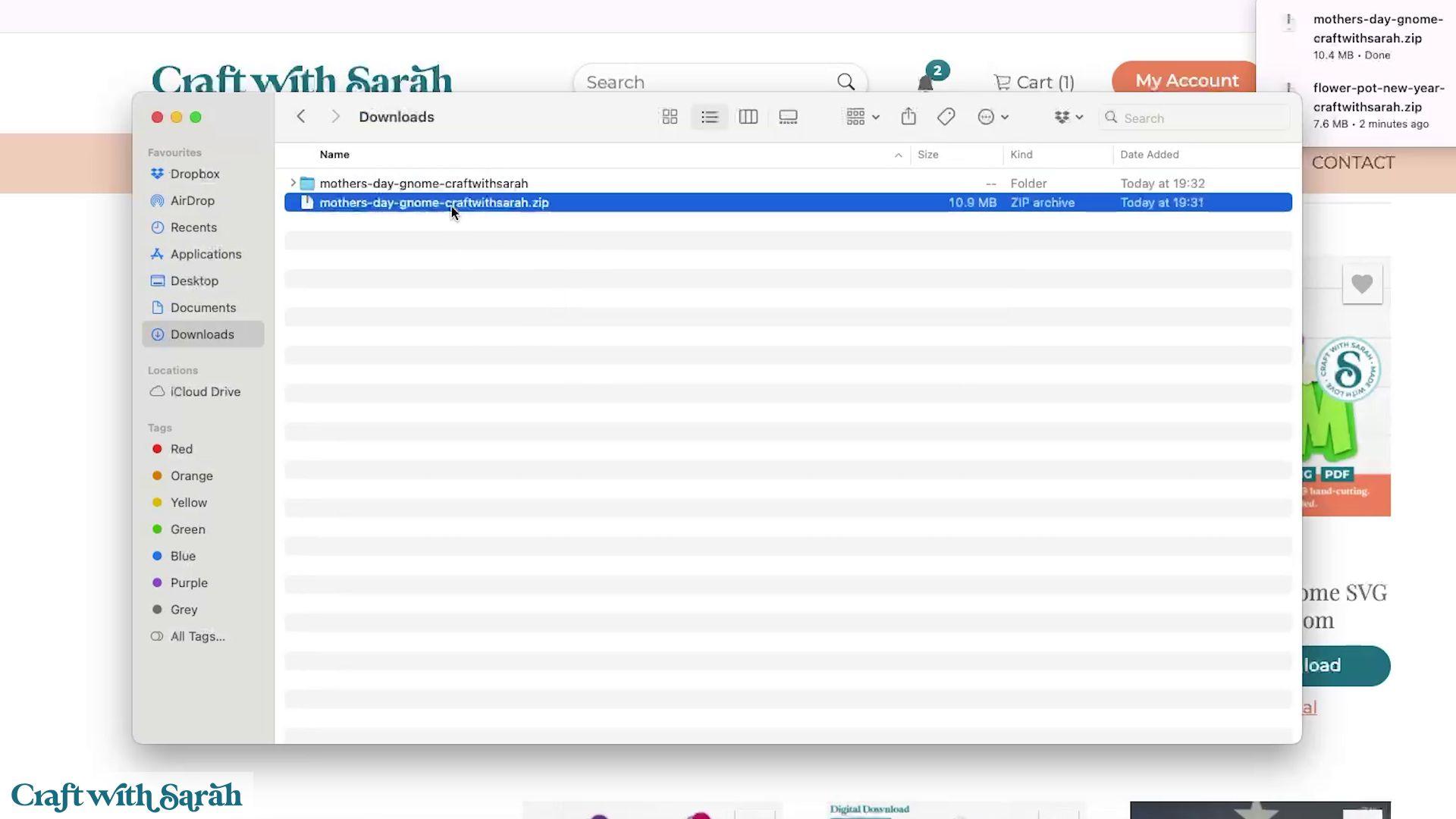Switch Finder to column view
Screen dimensions: 1456x819
(748, 117)
